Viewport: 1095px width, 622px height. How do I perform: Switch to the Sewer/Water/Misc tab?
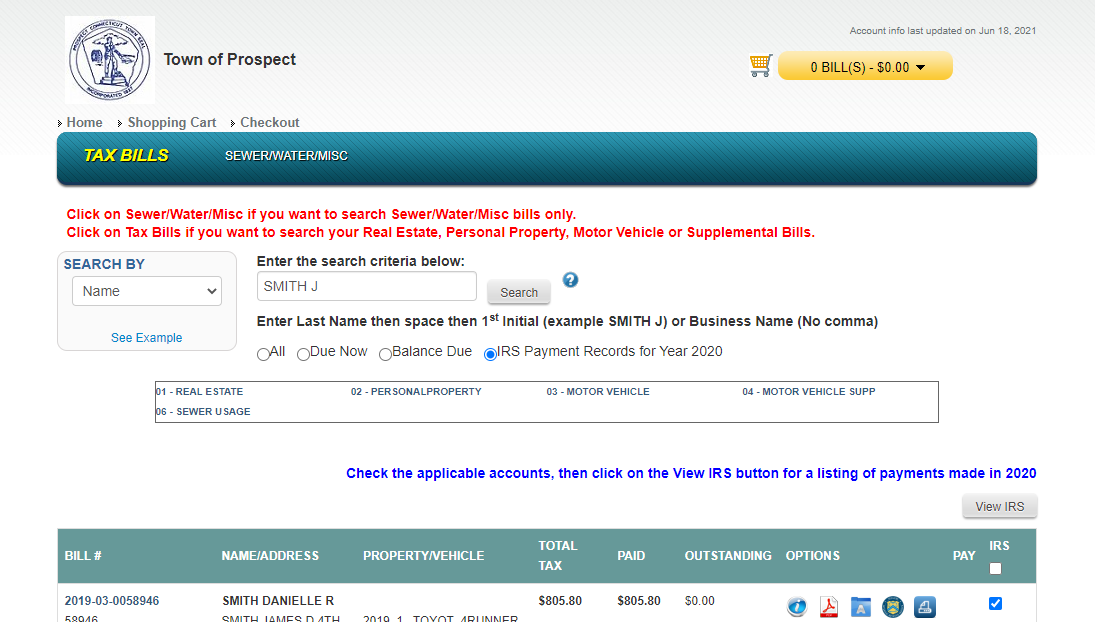(x=286, y=156)
